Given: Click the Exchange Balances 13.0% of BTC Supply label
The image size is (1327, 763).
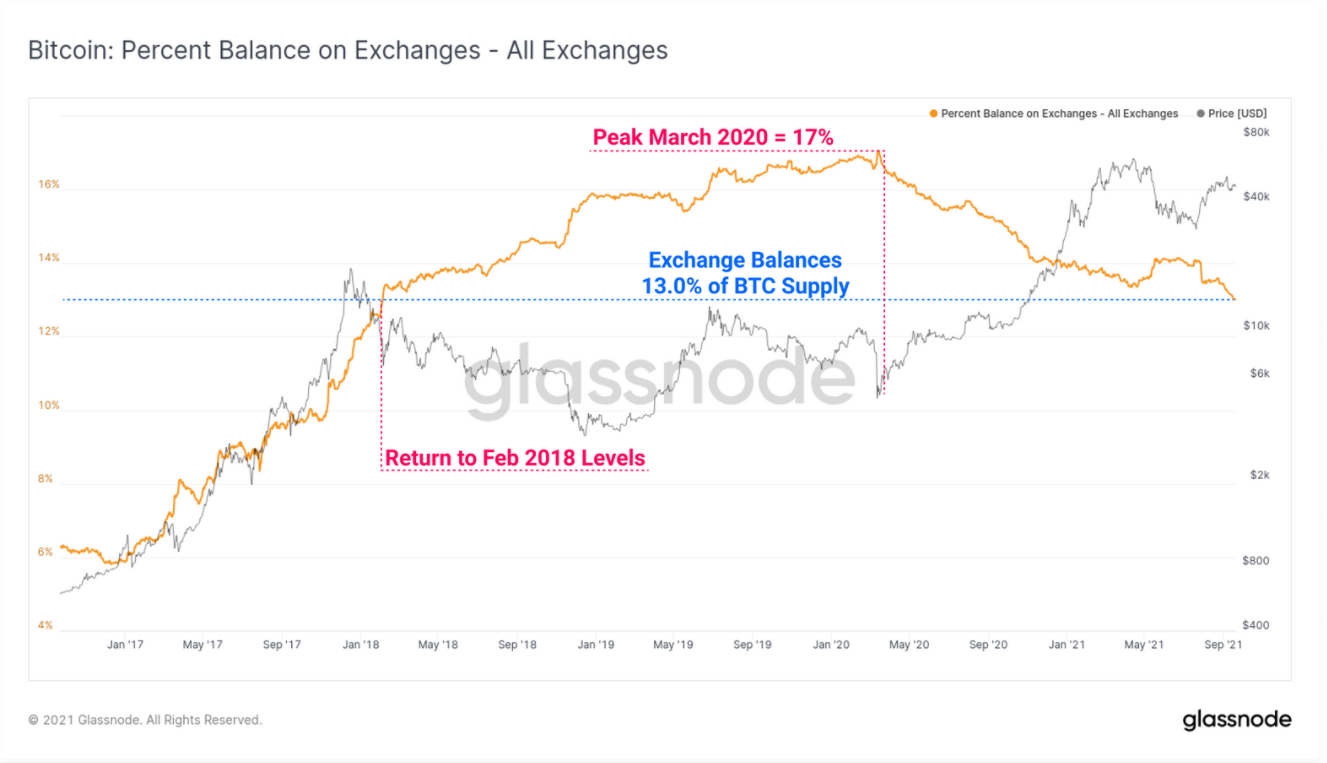Looking at the screenshot, I should [745, 273].
